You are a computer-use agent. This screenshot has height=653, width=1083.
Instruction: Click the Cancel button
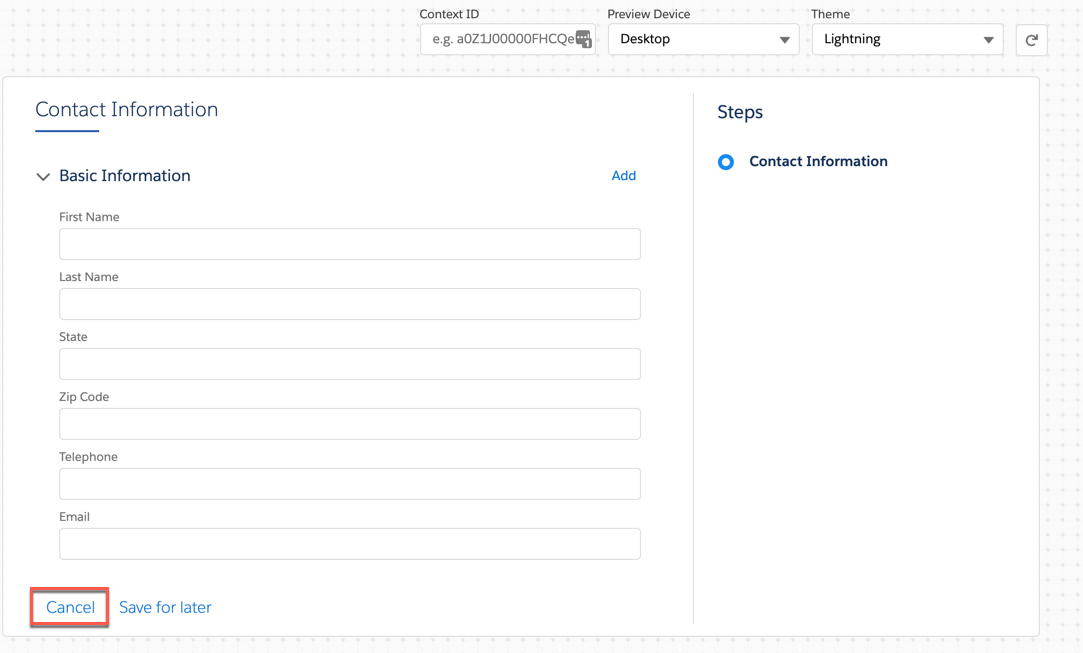pos(70,607)
